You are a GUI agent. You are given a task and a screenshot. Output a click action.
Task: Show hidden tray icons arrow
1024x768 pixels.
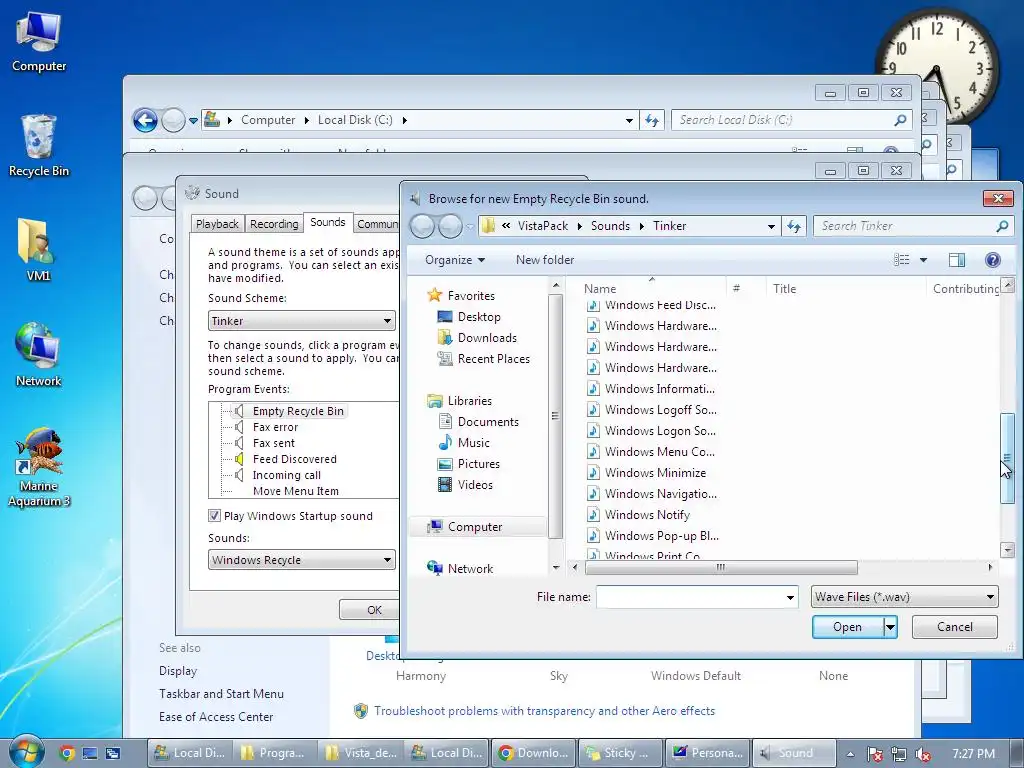coord(850,754)
